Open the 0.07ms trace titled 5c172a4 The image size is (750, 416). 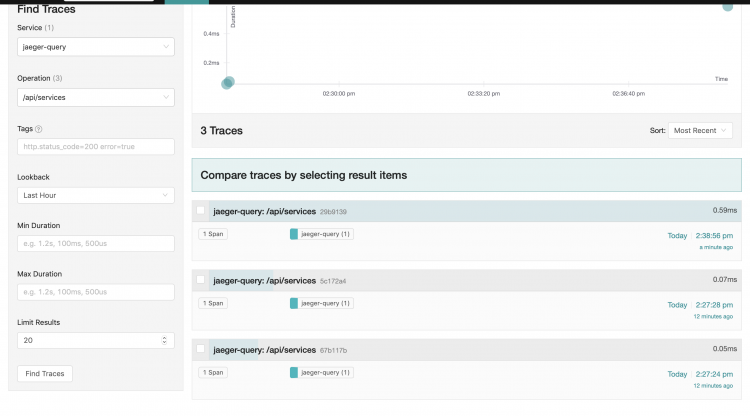point(265,281)
